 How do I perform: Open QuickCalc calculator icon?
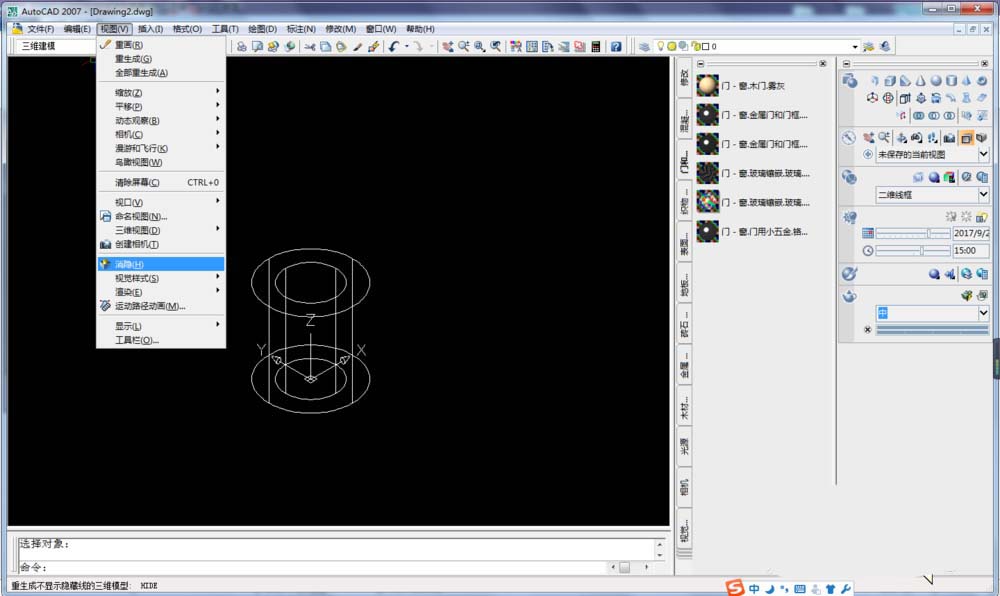[596, 47]
